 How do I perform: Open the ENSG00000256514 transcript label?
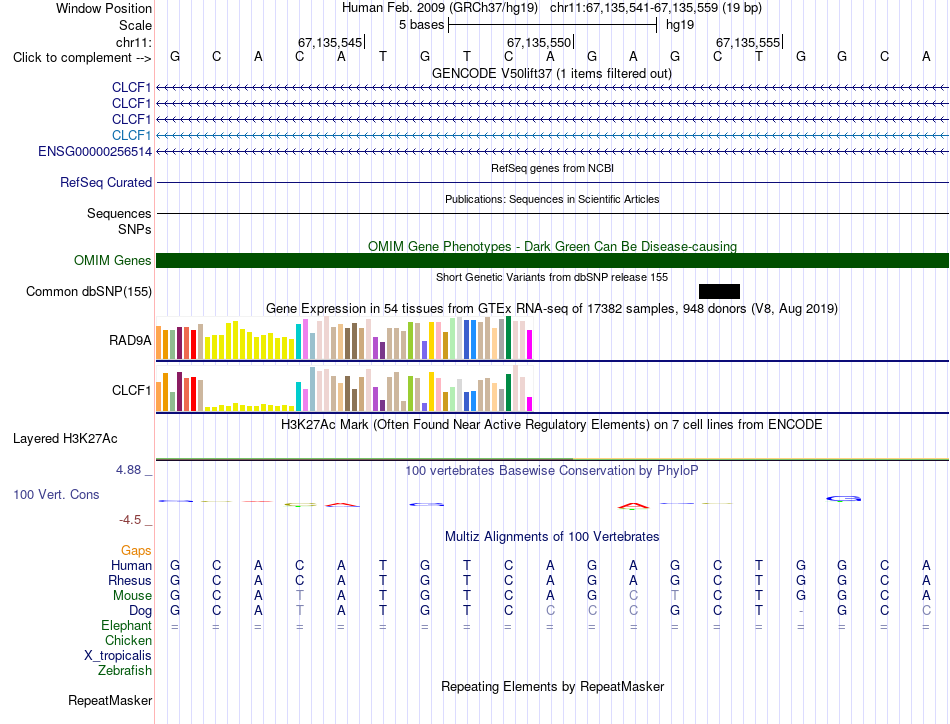pyautogui.click(x=95, y=151)
